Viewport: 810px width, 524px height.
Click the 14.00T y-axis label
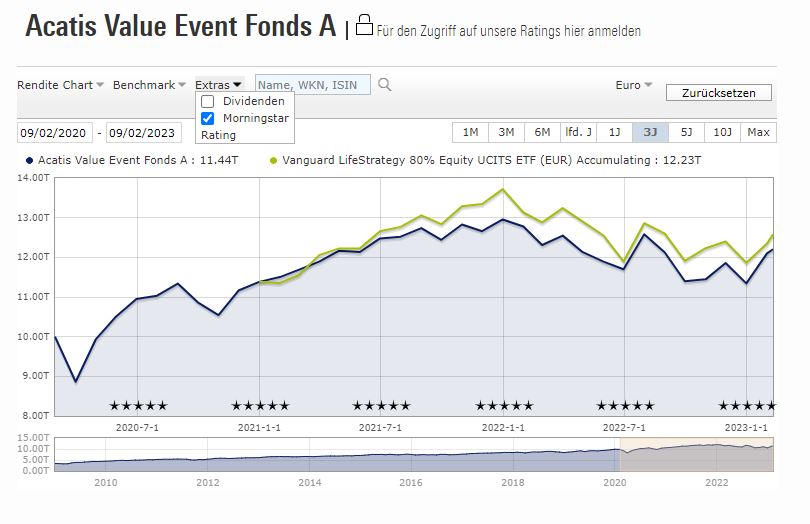(33, 178)
